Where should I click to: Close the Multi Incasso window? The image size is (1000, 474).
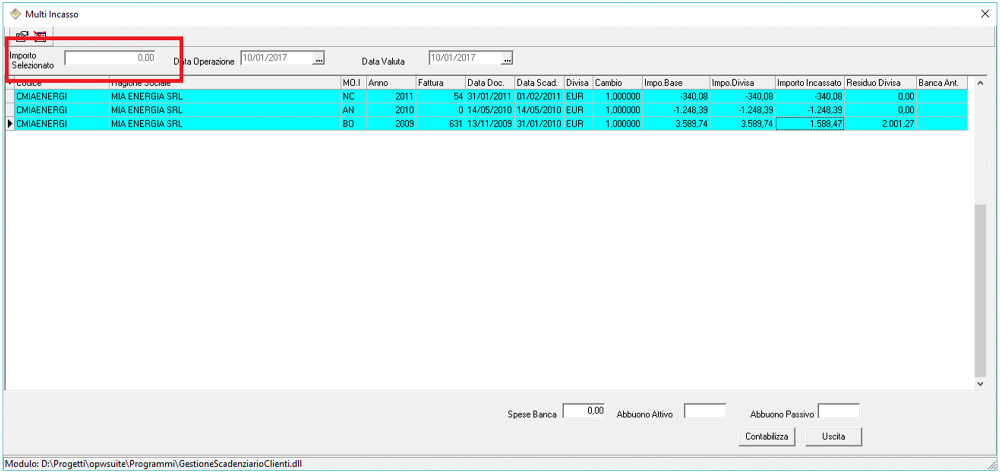(985, 14)
